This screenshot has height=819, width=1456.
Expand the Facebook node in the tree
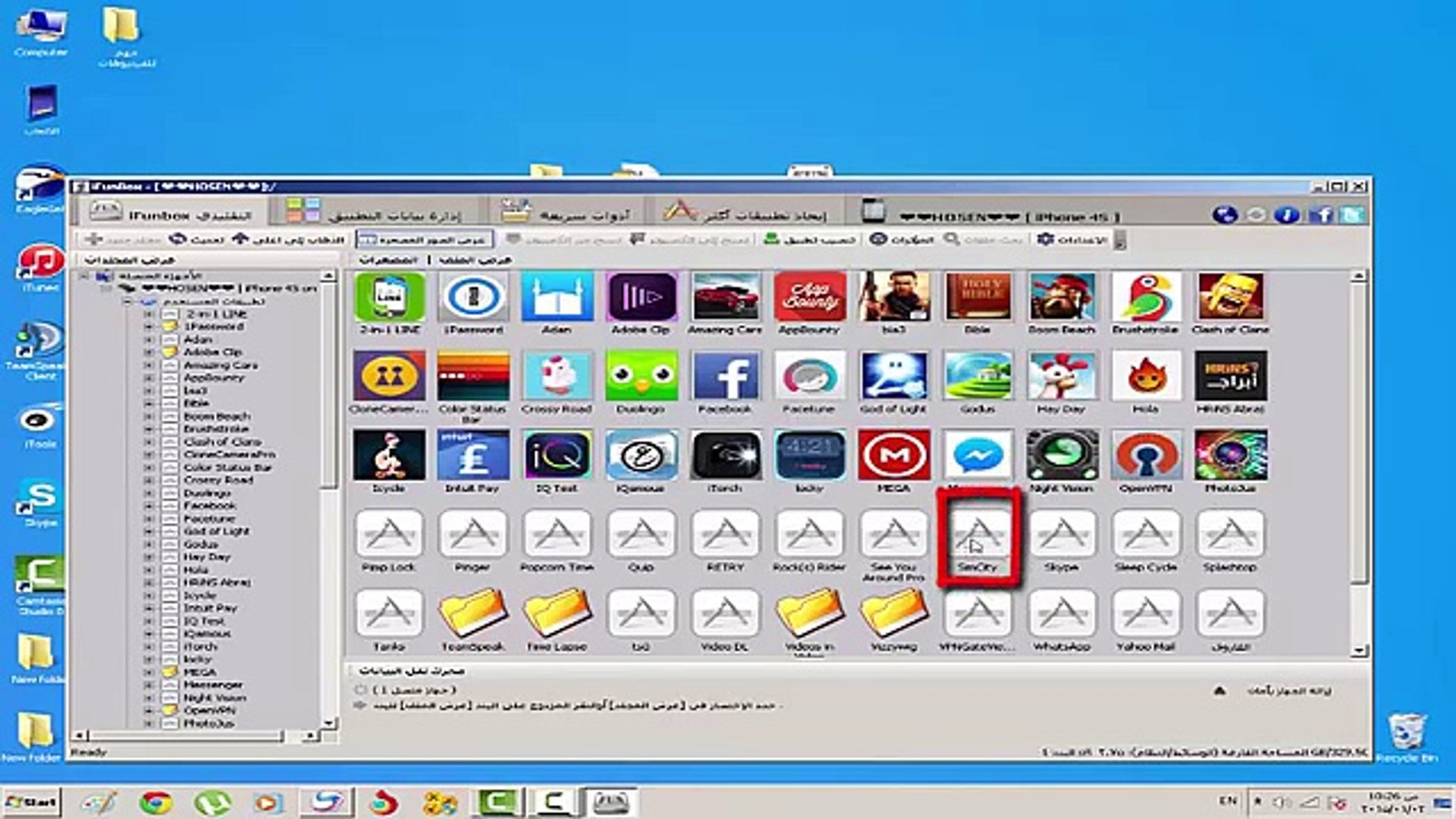pyautogui.click(x=149, y=506)
